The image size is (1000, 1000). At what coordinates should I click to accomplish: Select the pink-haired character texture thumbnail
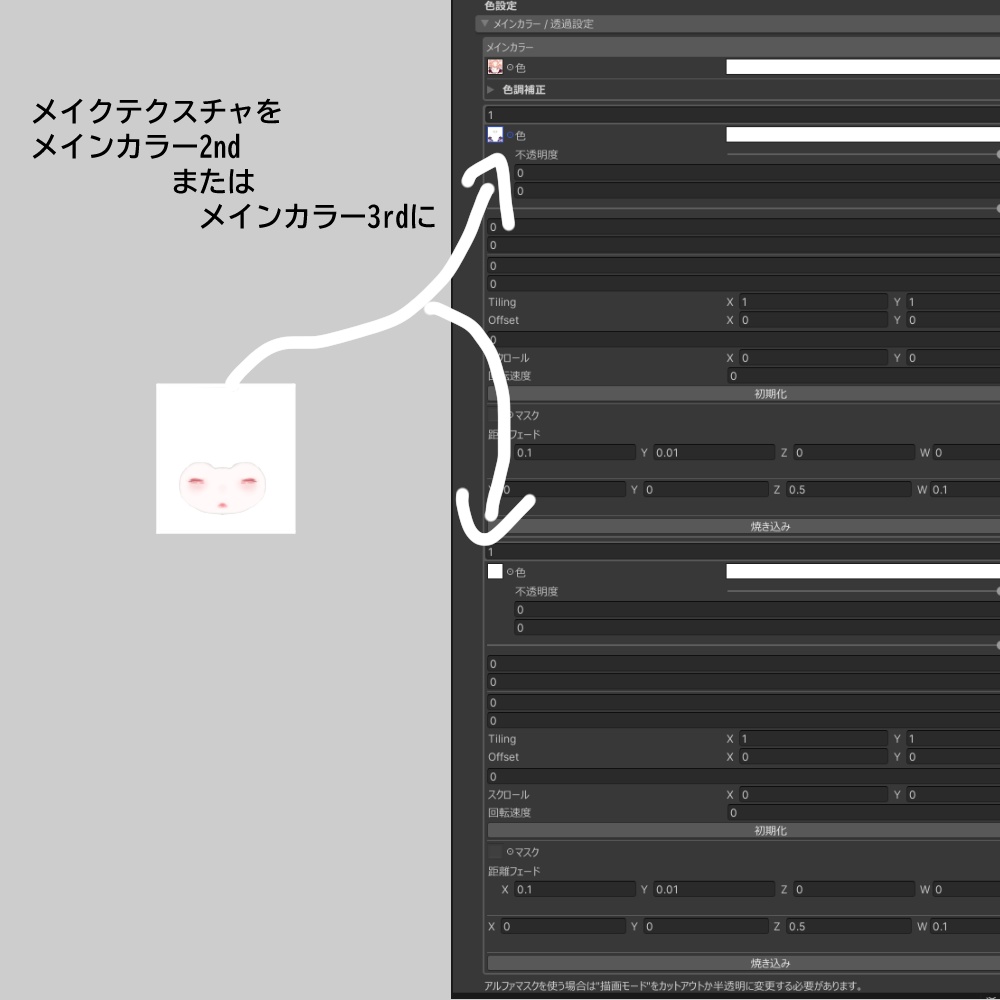(x=495, y=66)
